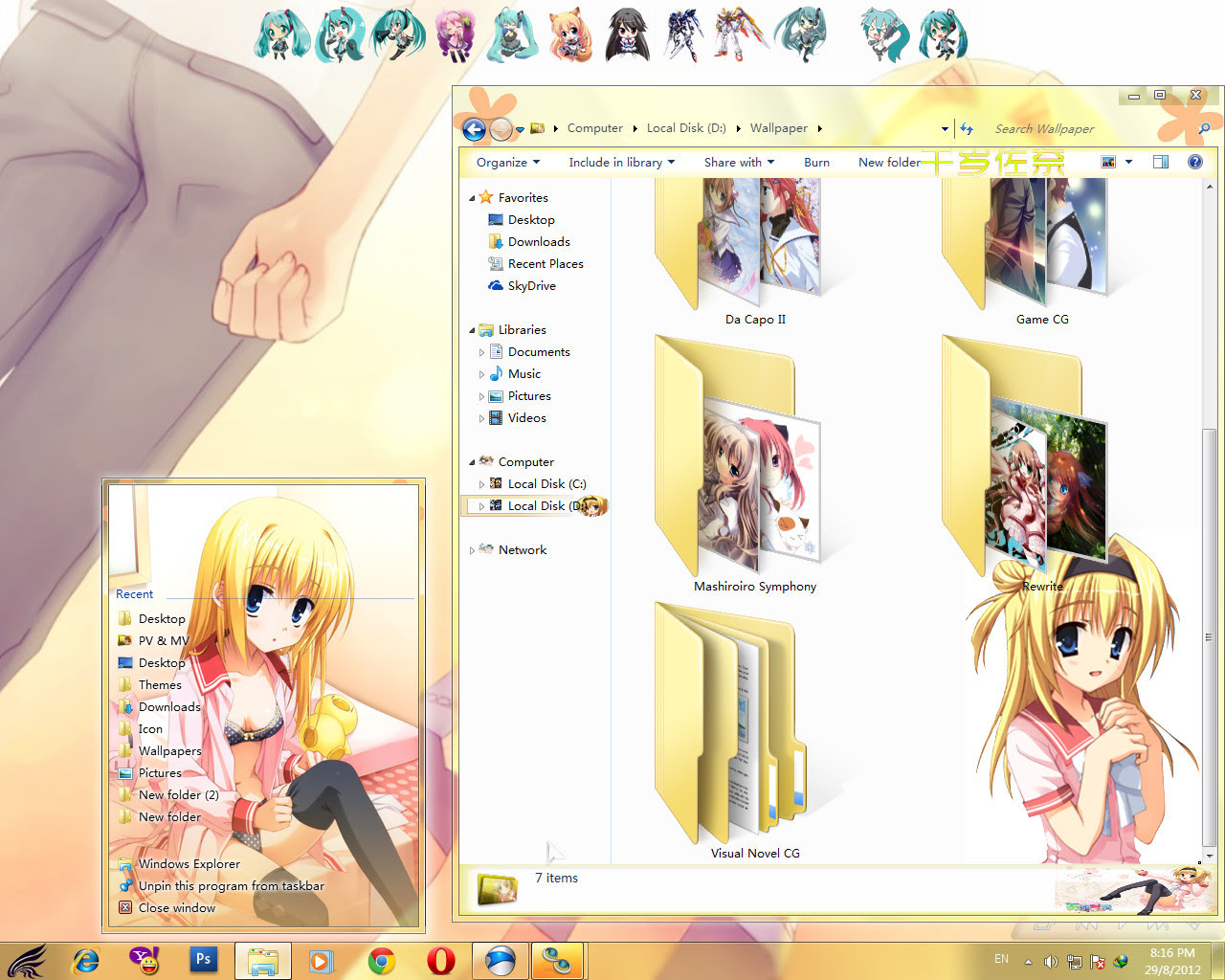Image resolution: width=1225 pixels, height=980 pixels.
Task: Open Themes from the Recent jump list
Action: pyautogui.click(x=160, y=685)
